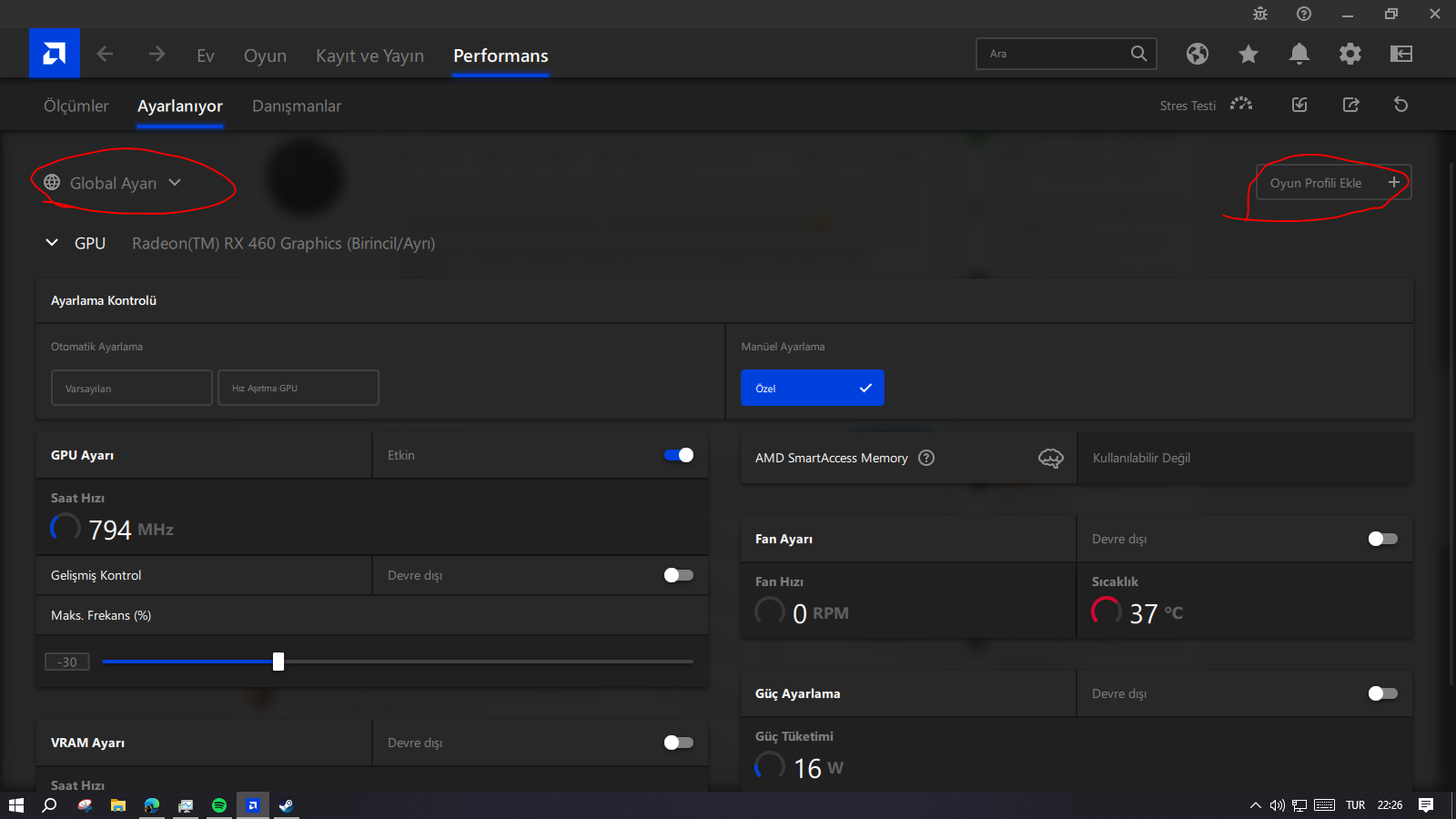This screenshot has height=819, width=1456.
Task: Click the 16 W power consumption reading
Action: pos(818,768)
